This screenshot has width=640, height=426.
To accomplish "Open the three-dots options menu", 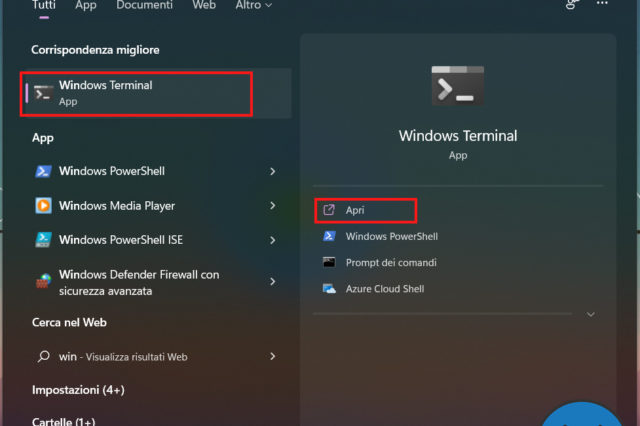I will (602, 4).
